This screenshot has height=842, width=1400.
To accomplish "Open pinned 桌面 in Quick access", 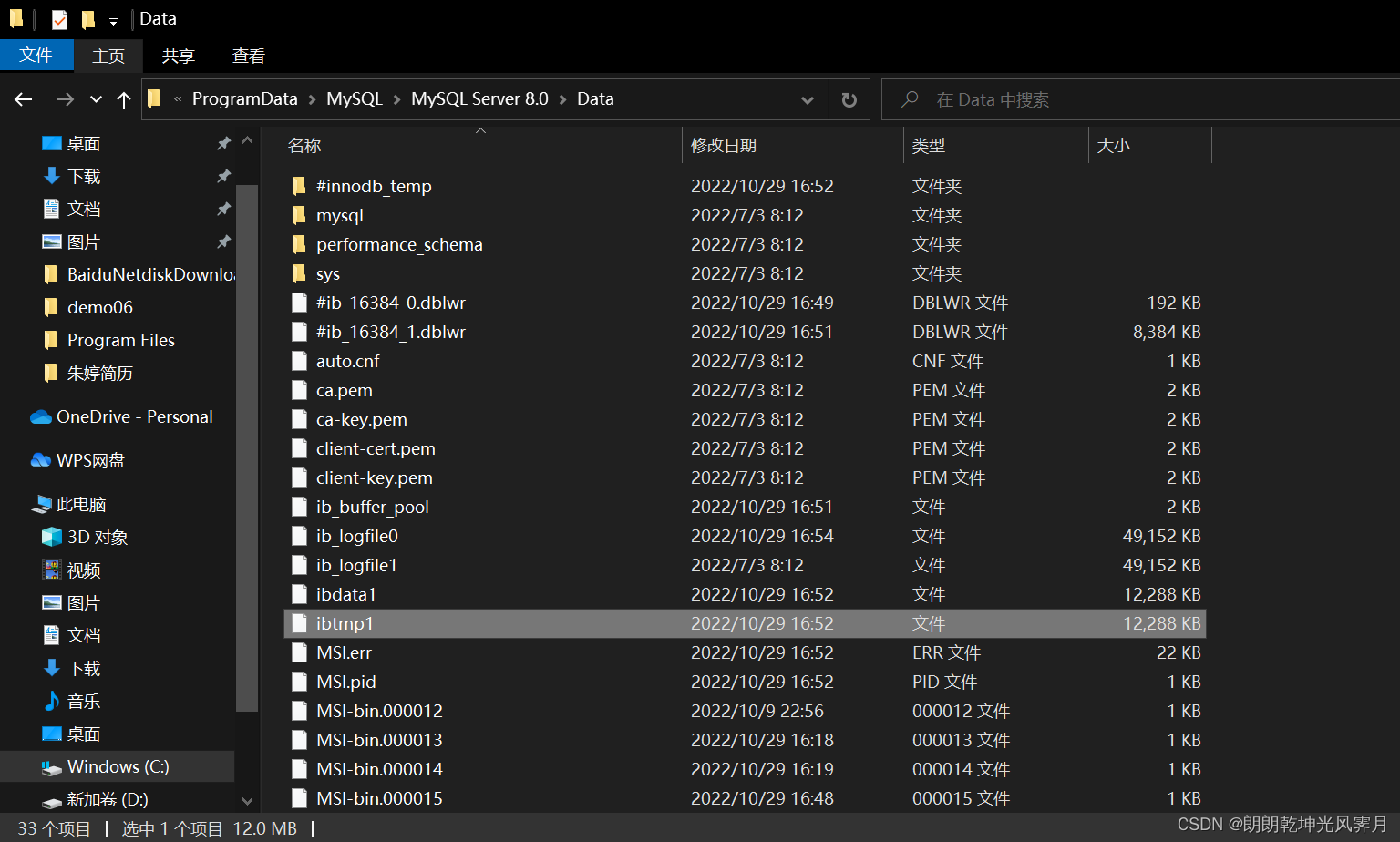I will 84,143.
